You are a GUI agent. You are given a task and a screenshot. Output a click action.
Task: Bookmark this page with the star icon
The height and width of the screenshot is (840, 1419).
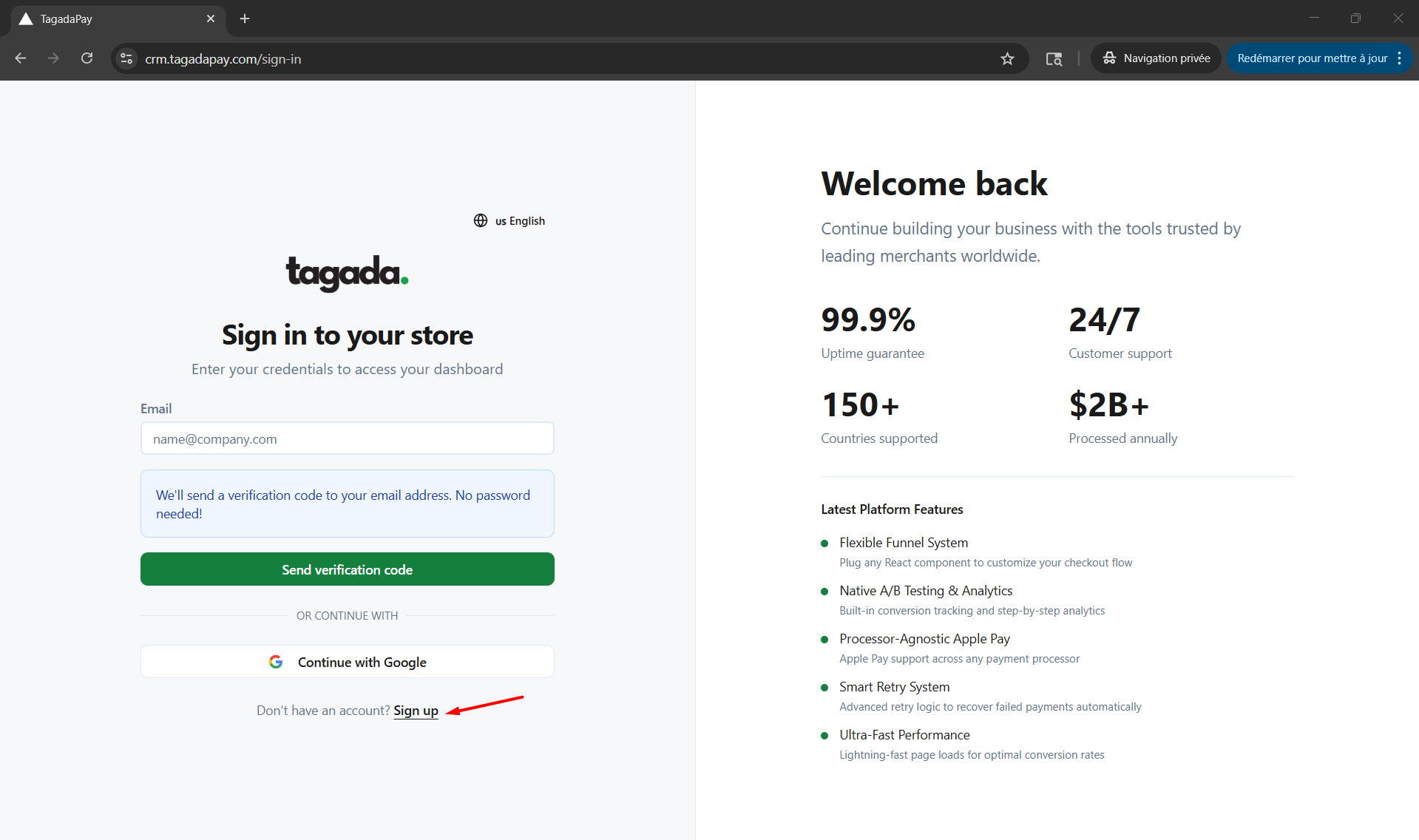coord(1007,58)
